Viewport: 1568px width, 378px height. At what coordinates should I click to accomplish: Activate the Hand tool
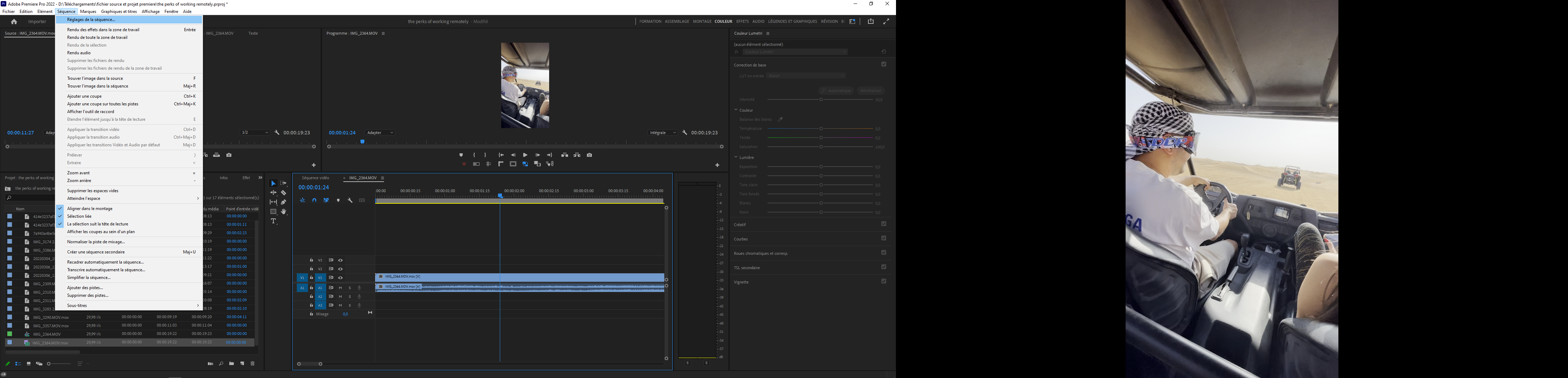click(x=283, y=212)
